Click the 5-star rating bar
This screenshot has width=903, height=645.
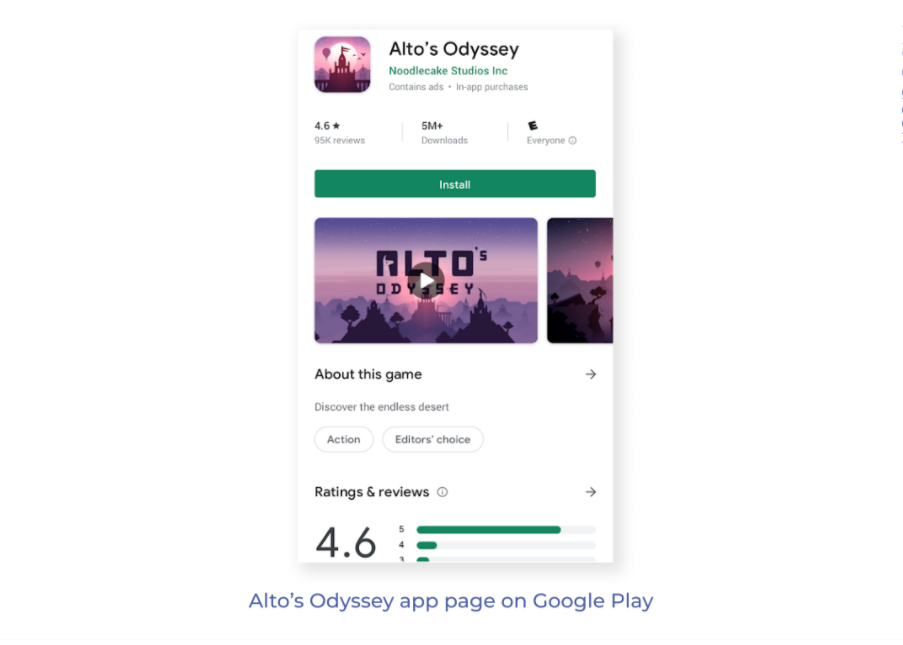506,530
